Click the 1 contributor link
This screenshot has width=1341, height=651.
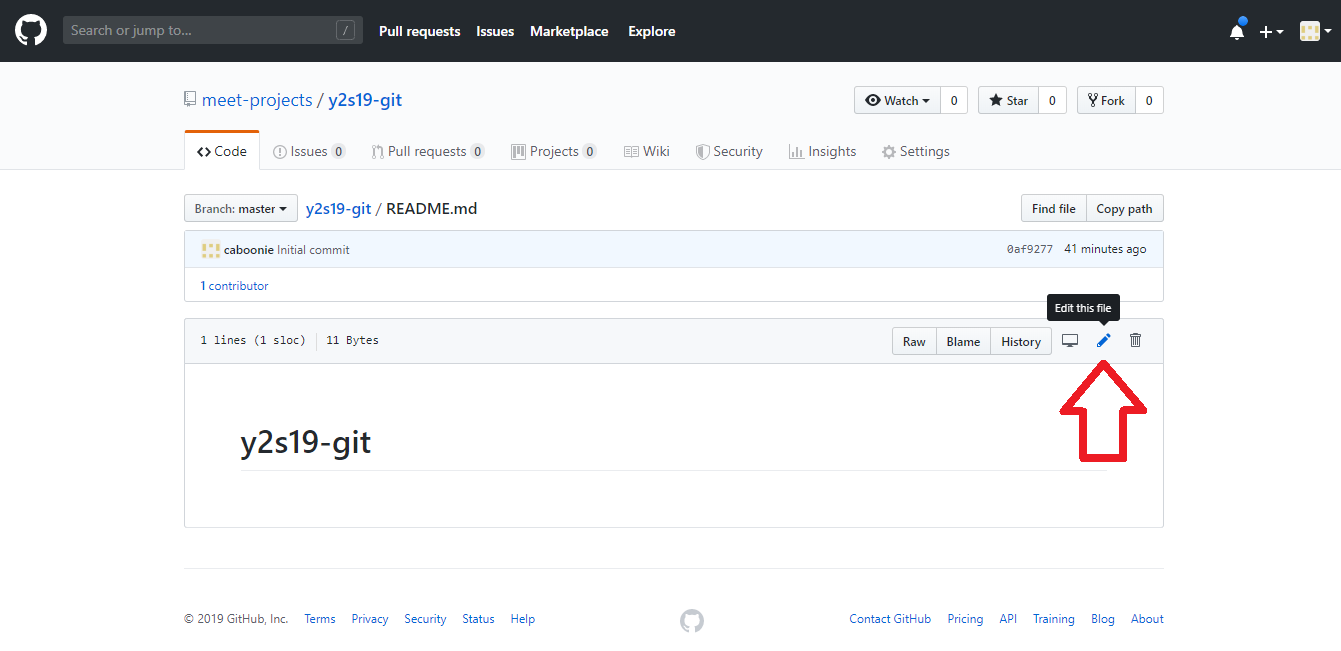click(x=234, y=285)
